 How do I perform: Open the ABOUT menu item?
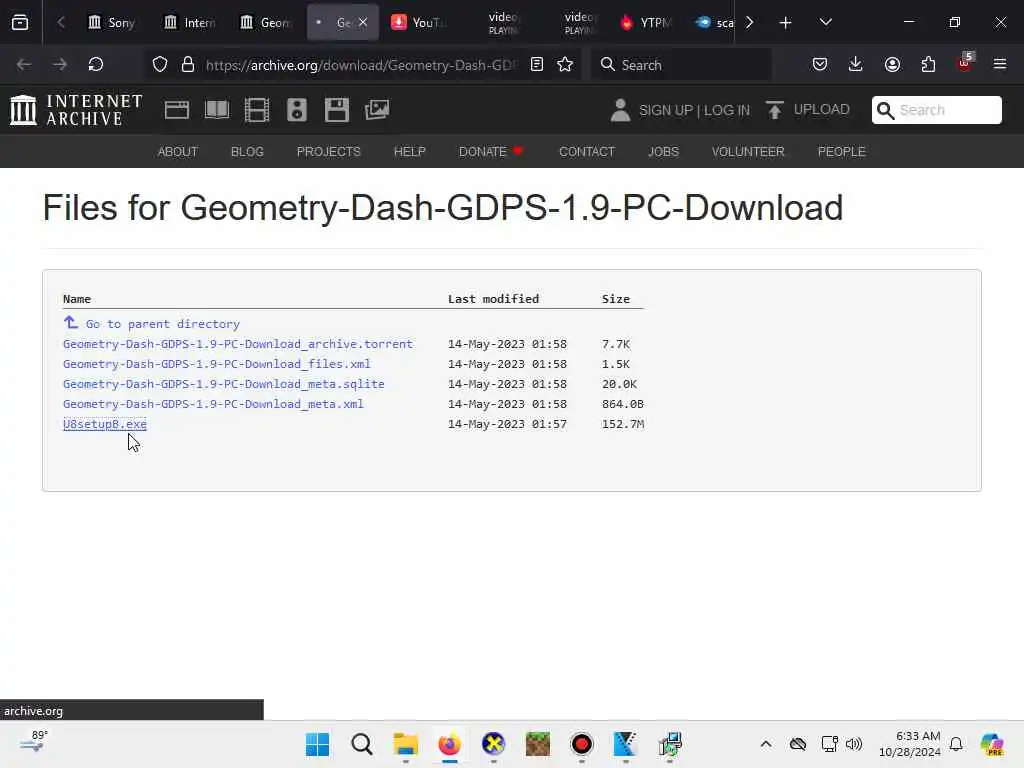click(178, 152)
